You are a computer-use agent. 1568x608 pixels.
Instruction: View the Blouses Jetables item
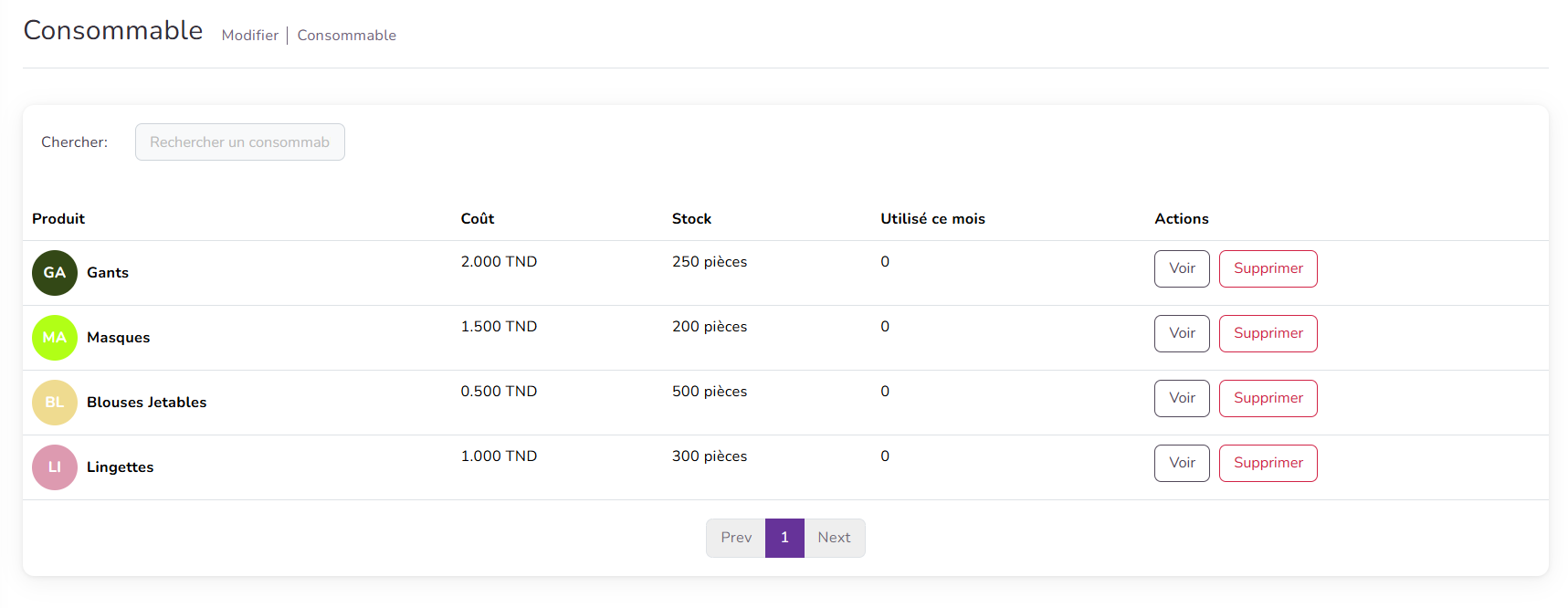1181,398
